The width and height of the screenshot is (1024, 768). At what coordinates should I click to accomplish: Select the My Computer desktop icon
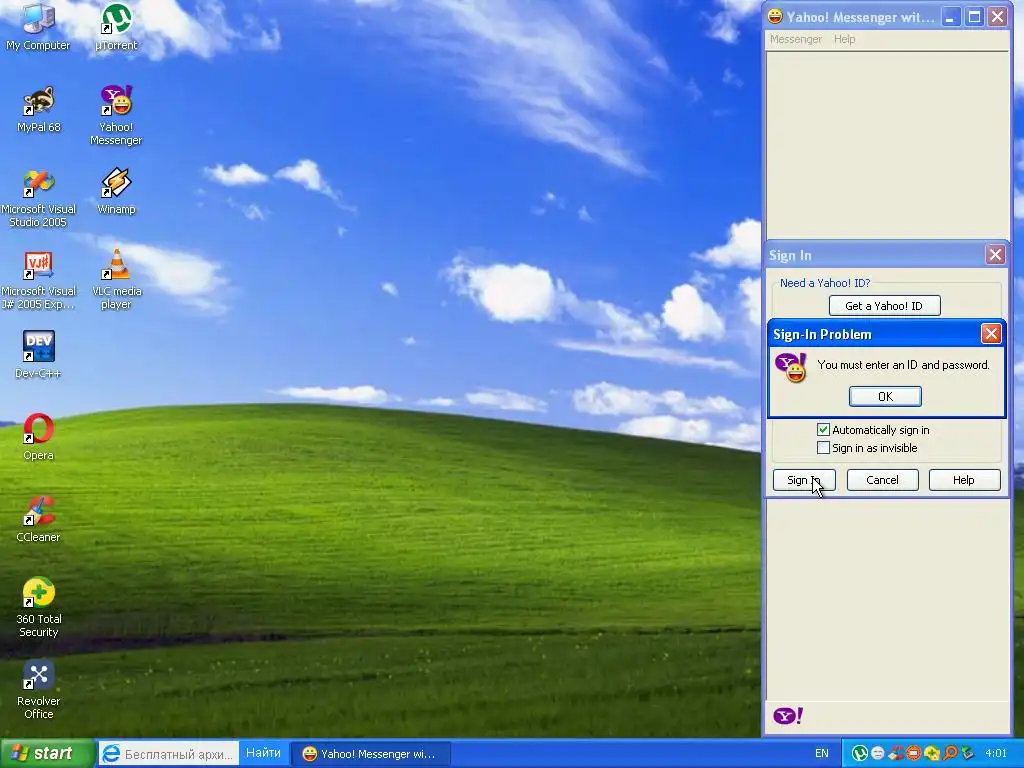(38, 27)
